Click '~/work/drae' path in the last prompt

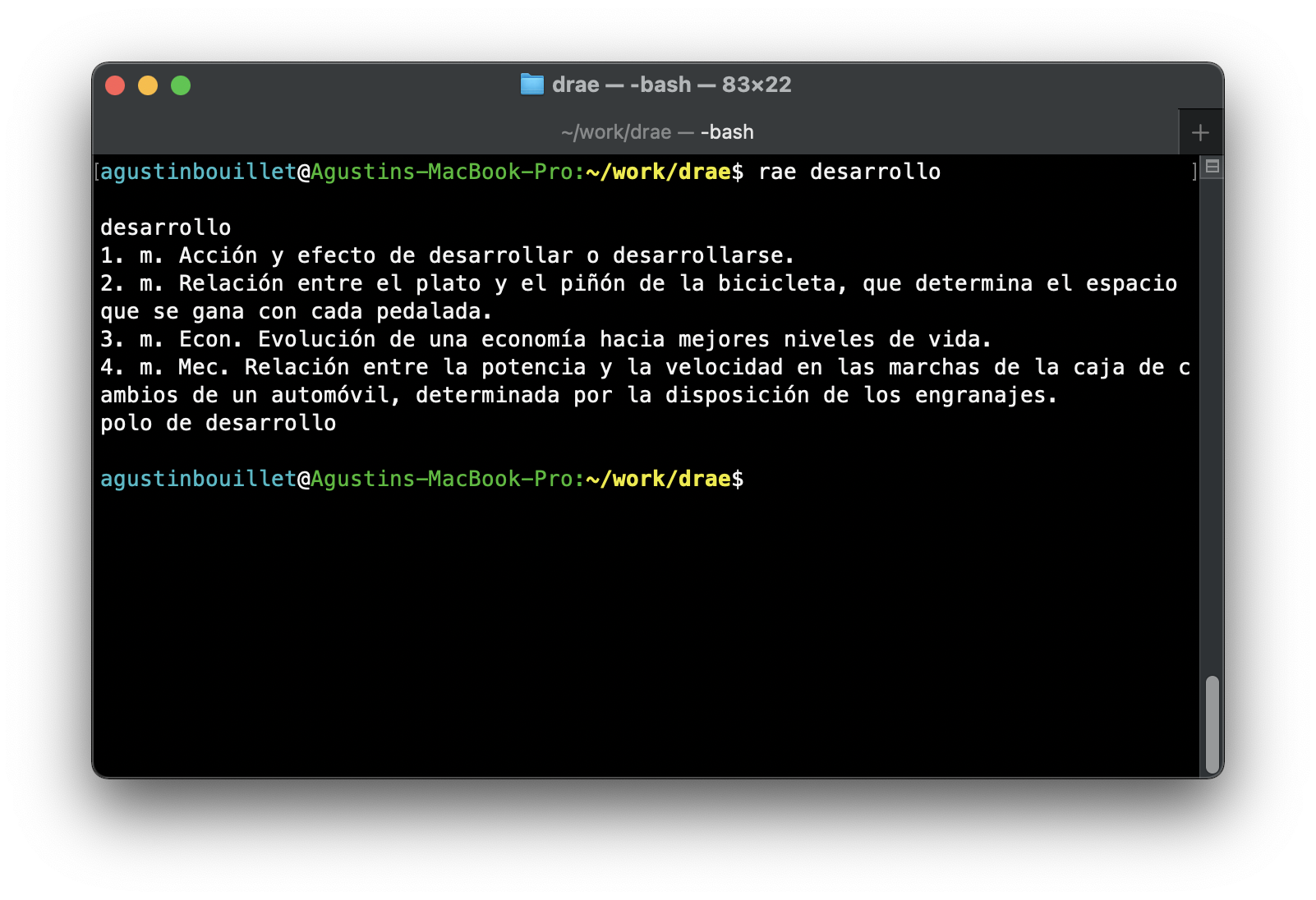[659, 479]
